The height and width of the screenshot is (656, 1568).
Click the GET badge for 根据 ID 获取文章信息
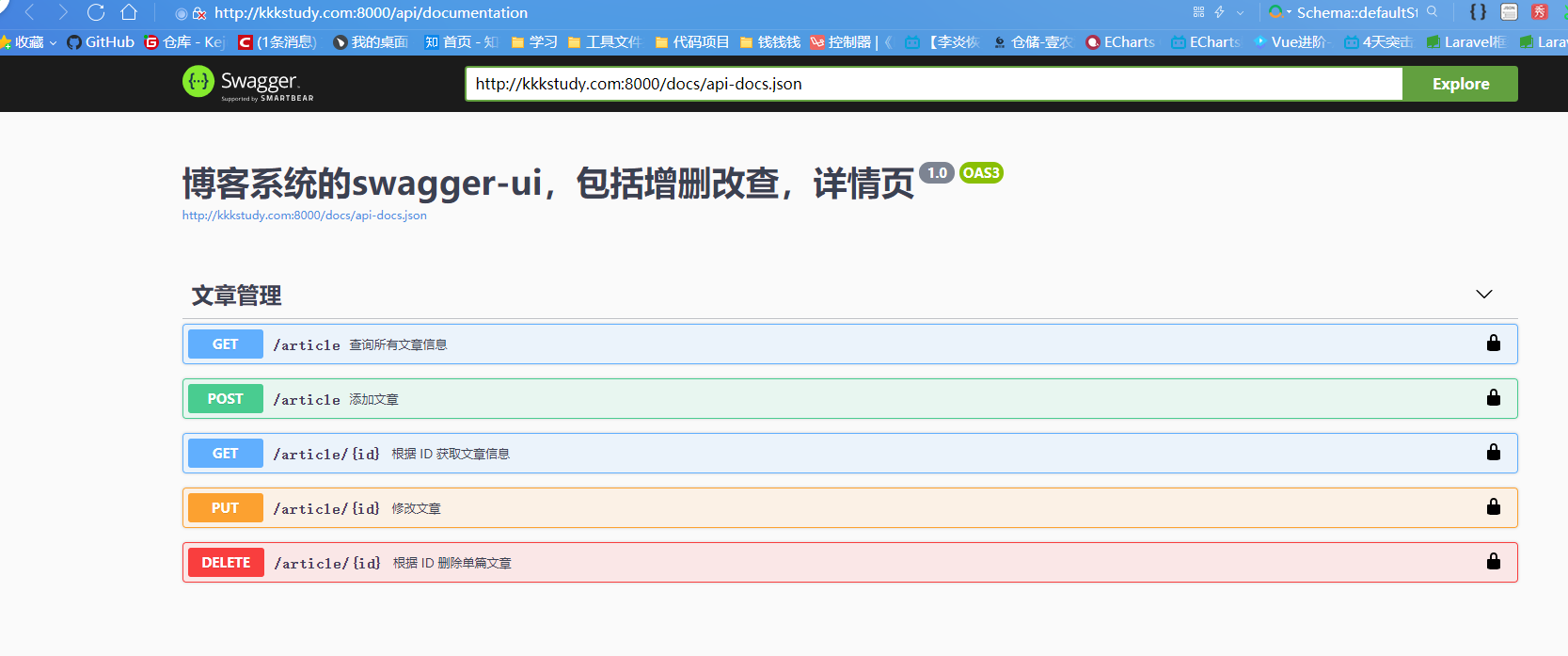click(x=226, y=454)
